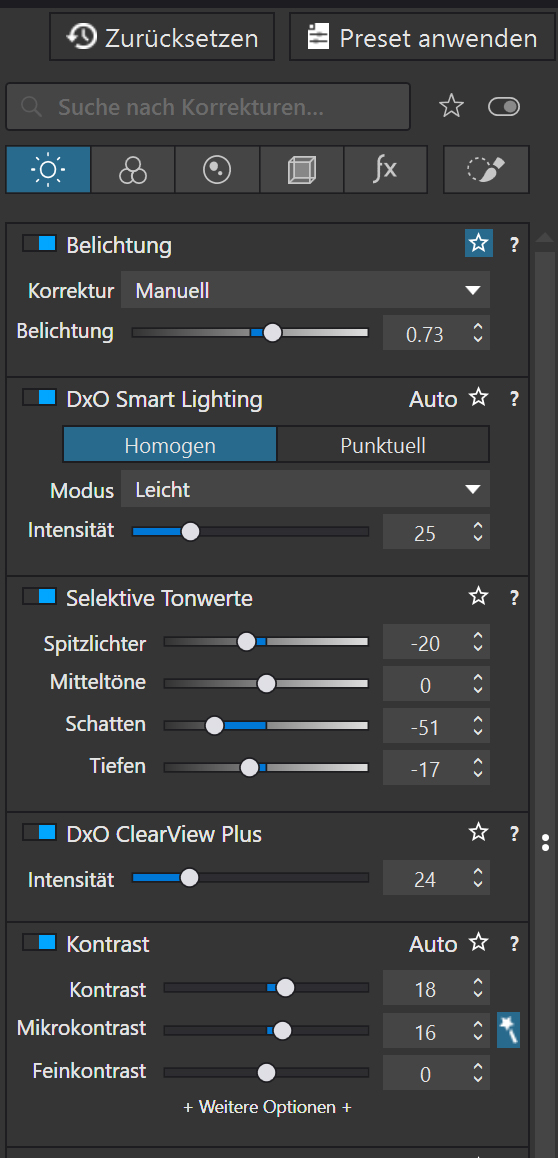
Task: Click the favorites star filter beside search
Action: 451,107
